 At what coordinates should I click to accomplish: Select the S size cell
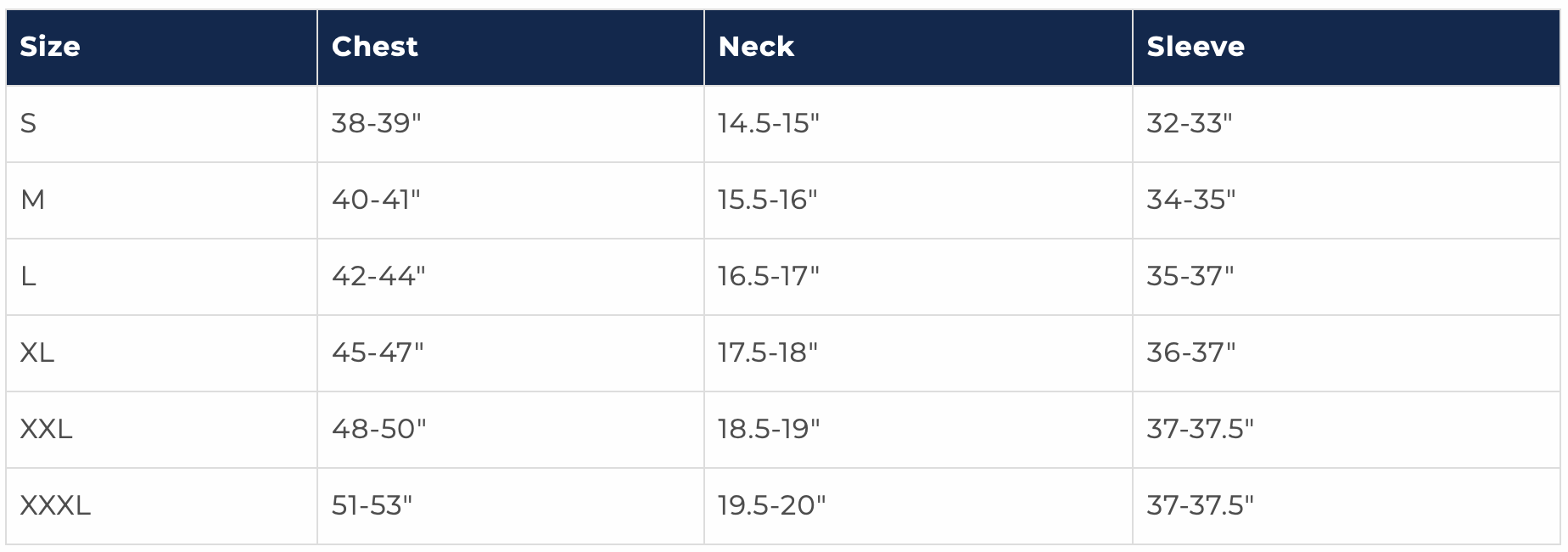pyautogui.click(x=29, y=124)
